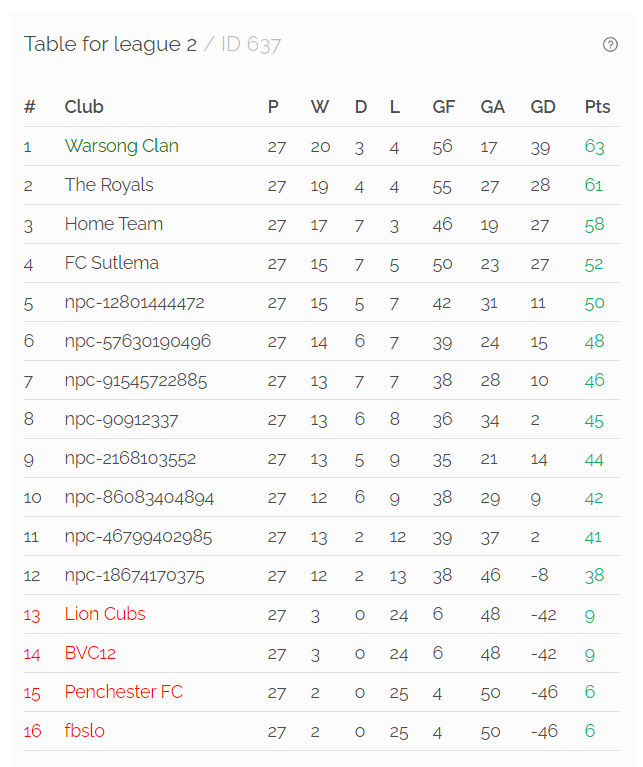
Task: Select the fbslo club entry
Action: tap(85, 731)
